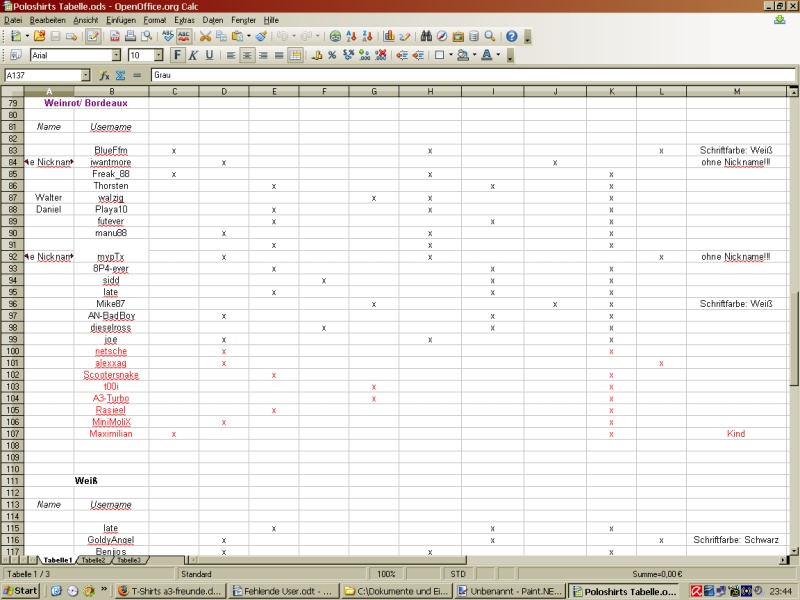Open the Paste options dropdown arrow
This screenshot has width=800, height=600.
[248, 36]
